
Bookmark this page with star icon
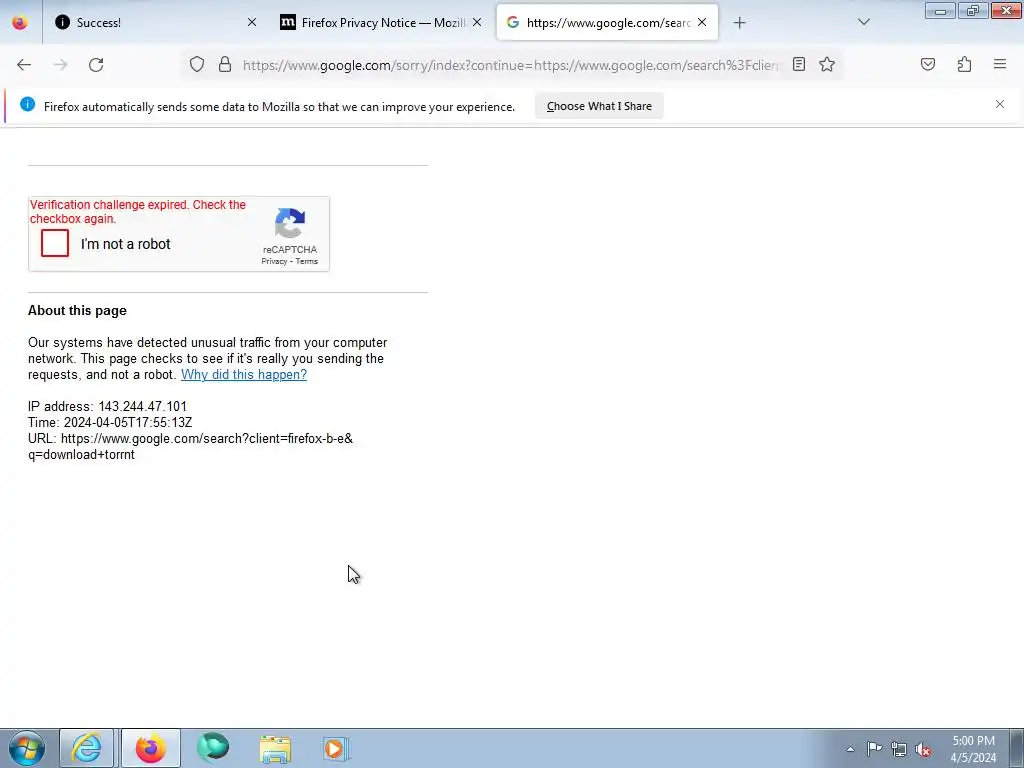[827, 64]
